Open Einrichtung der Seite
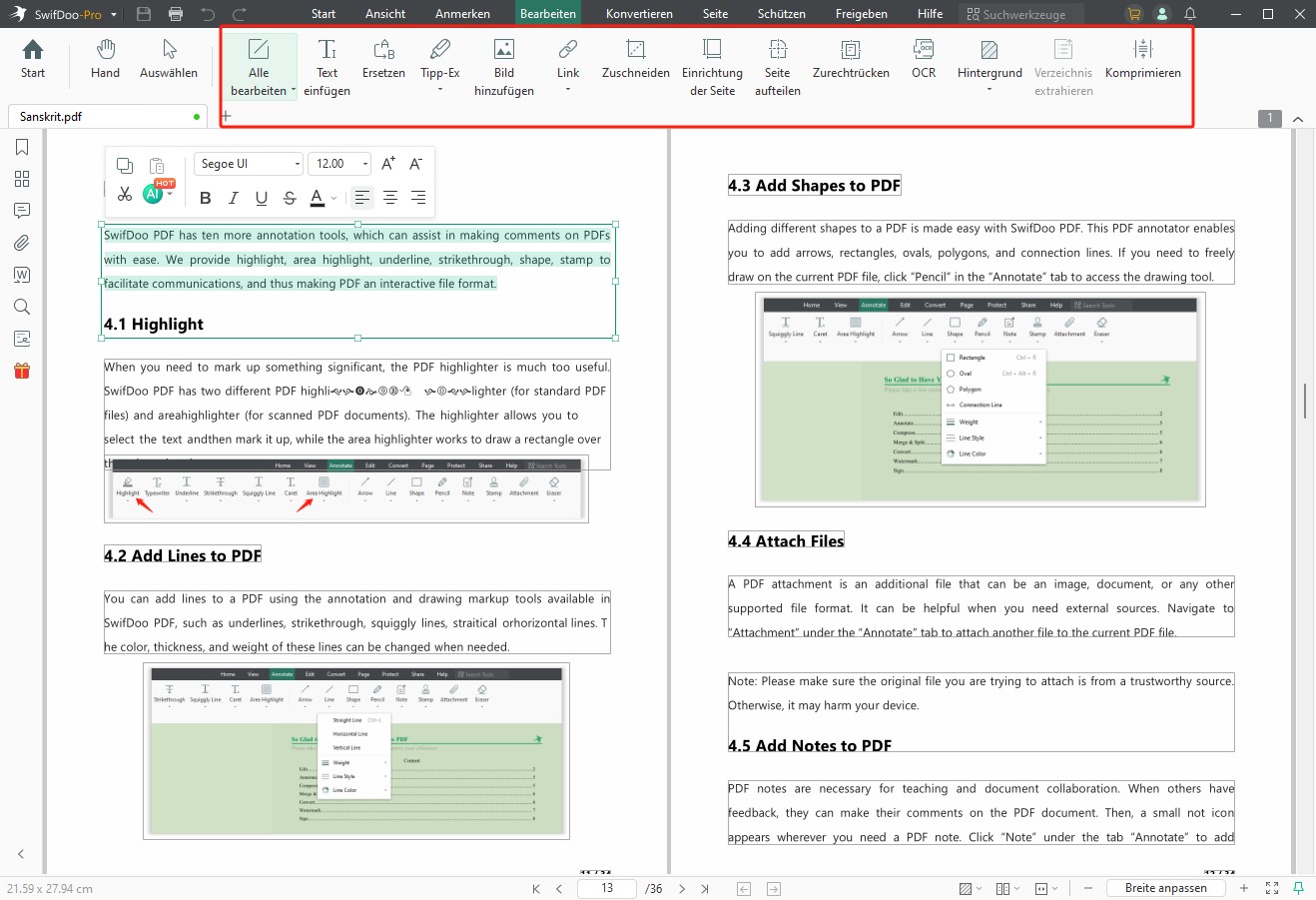This screenshot has height=900, width=1316. (x=712, y=68)
